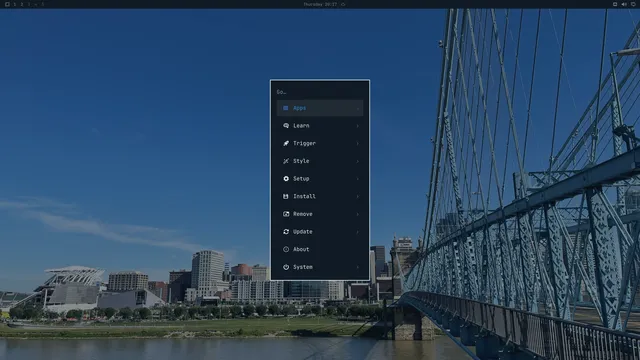Select the Trigger menu label
Screen dimensions: 640x360
point(304,143)
